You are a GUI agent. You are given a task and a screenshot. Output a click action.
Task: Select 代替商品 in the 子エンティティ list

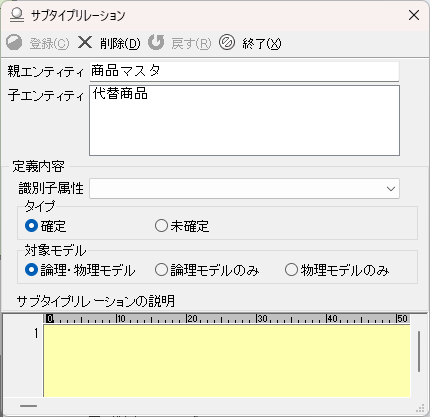[120, 94]
